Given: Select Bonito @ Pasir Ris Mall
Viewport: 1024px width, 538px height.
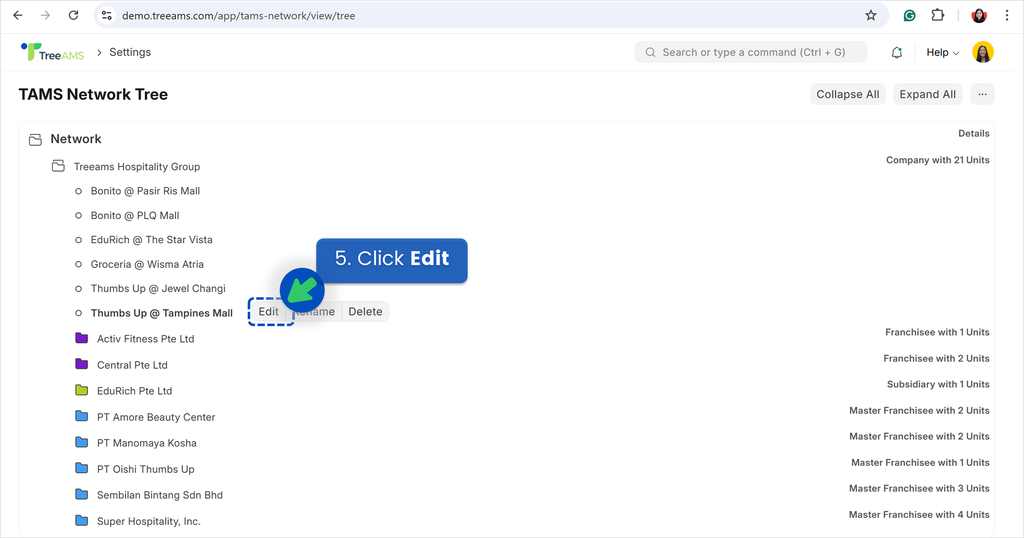Looking at the screenshot, I should click(x=145, y=191).
